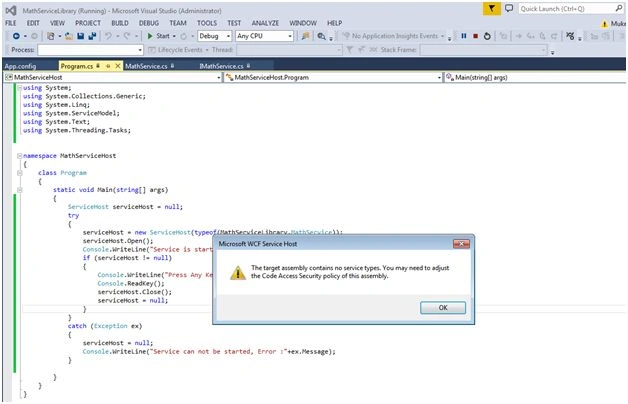Open the EDIT menu
Viewport: 628px width, 404px height.
pos(33,23)
